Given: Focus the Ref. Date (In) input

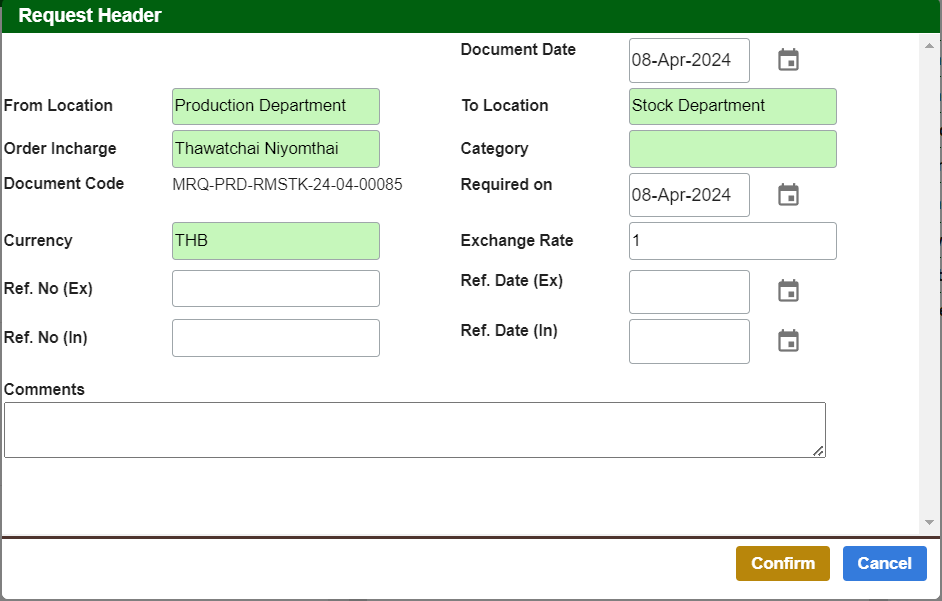Looking at the screenshot, I should 689,341.
